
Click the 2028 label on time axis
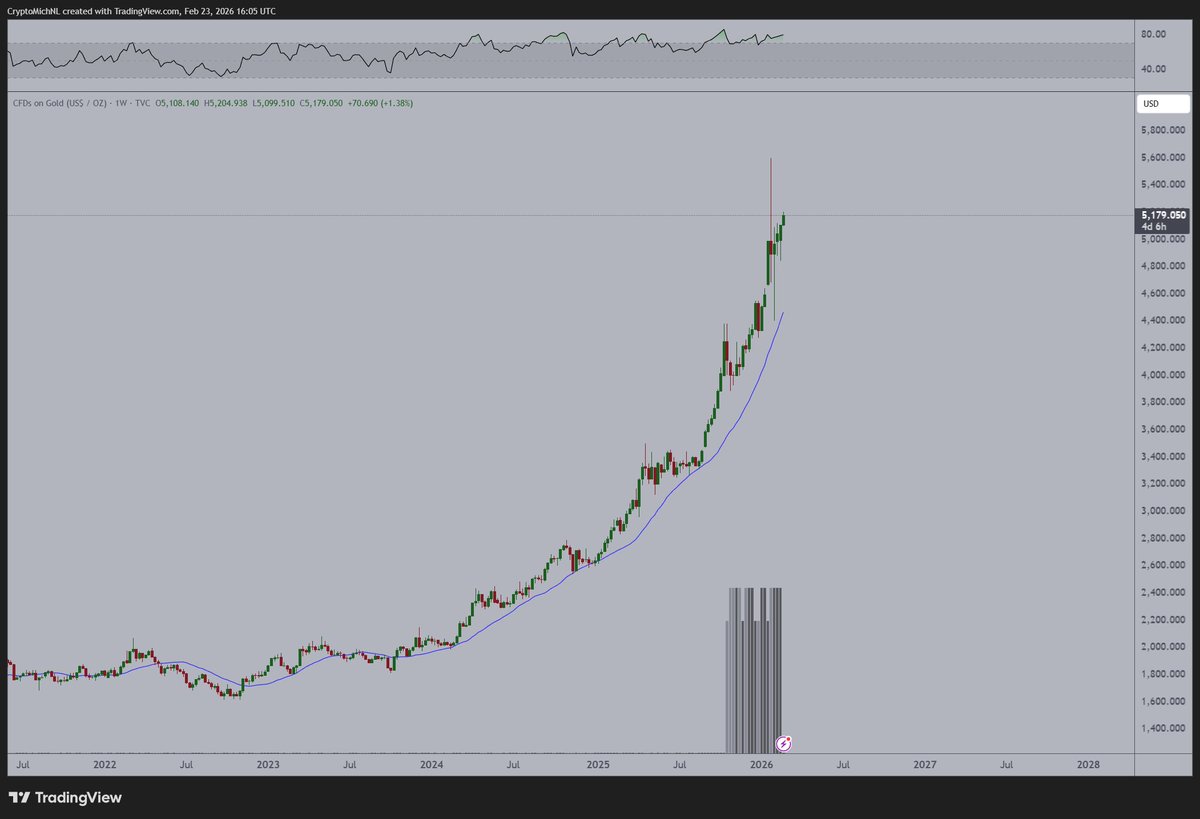1088,765
